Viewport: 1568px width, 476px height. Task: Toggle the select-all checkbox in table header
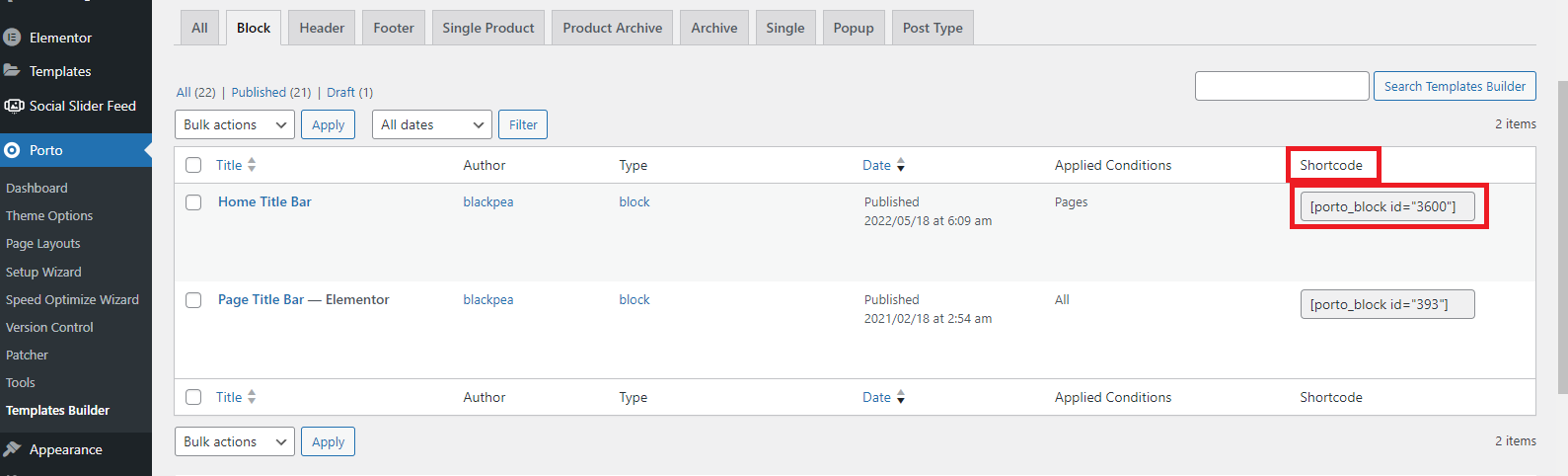(x=193, y=166)
